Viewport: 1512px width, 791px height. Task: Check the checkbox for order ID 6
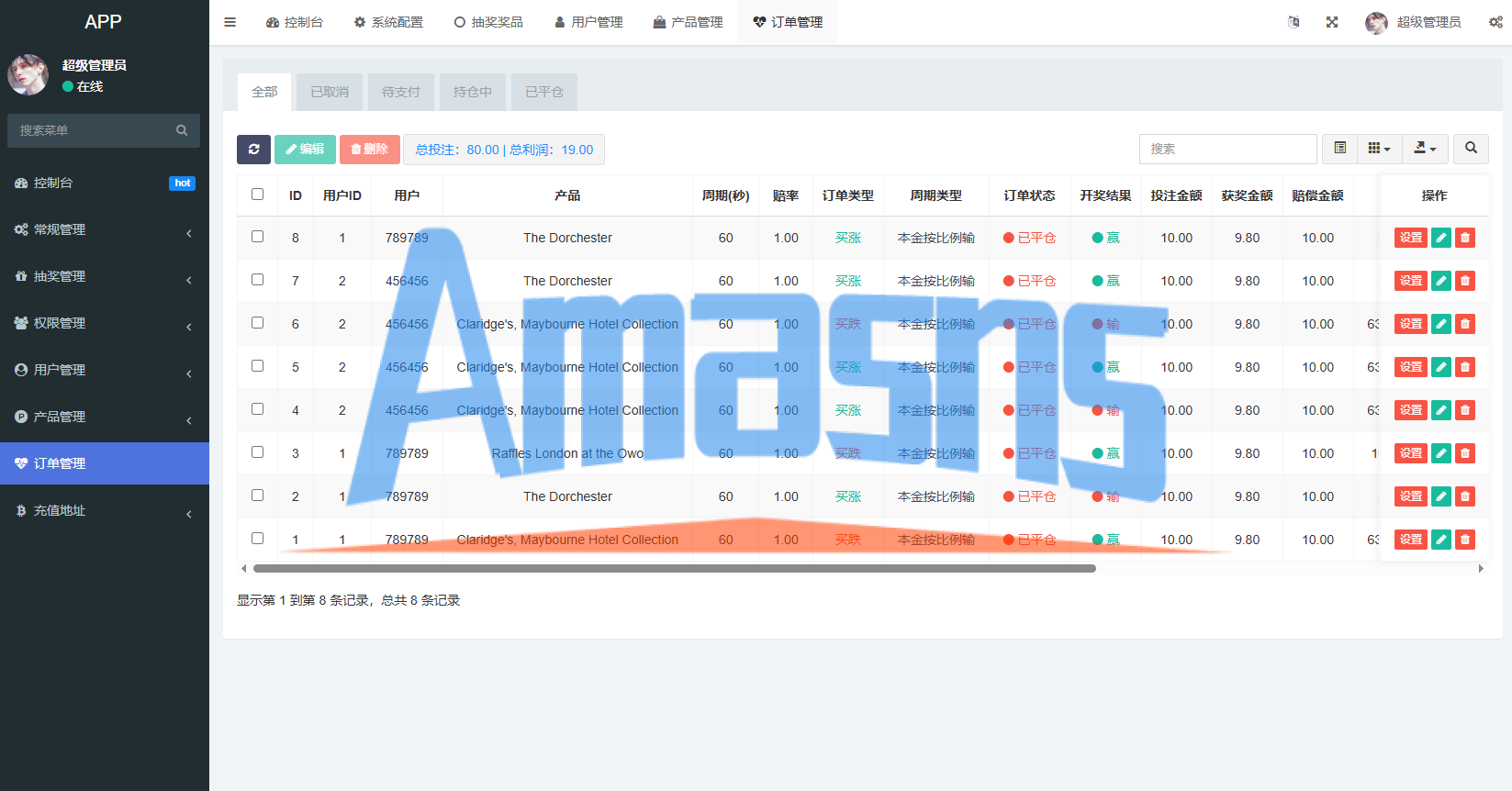tap(257, 323)
